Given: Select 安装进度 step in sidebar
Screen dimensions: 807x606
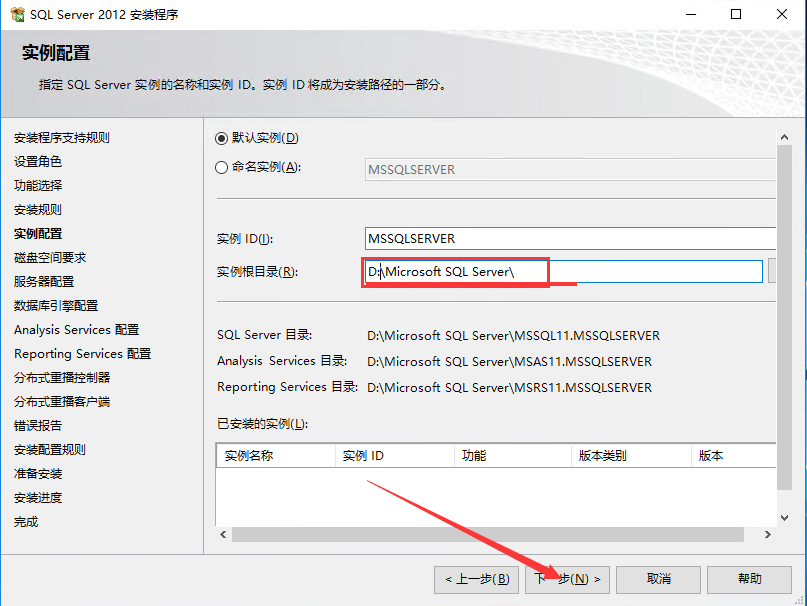Looking at the screenshot, I should (x=38, y=498).
